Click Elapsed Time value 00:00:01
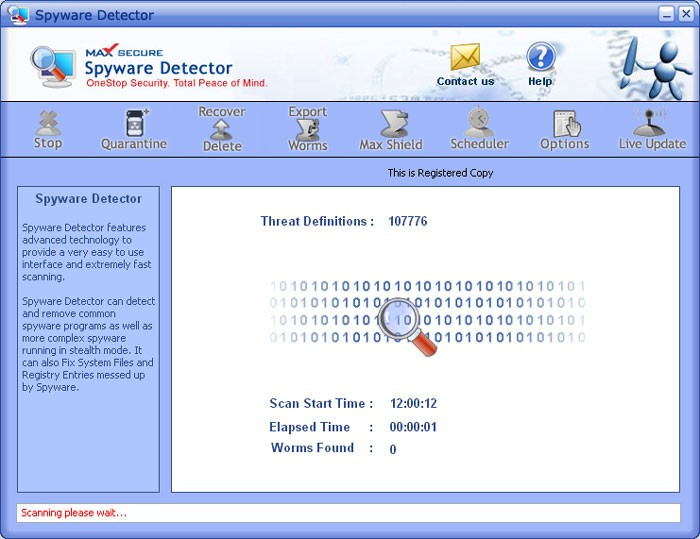The image size is (700, 539). (x=413, y=427)
